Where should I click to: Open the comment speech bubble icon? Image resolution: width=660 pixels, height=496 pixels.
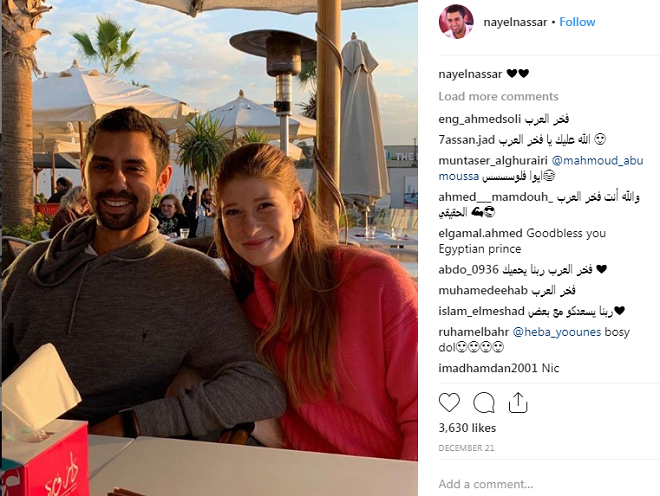pos(483,403)
